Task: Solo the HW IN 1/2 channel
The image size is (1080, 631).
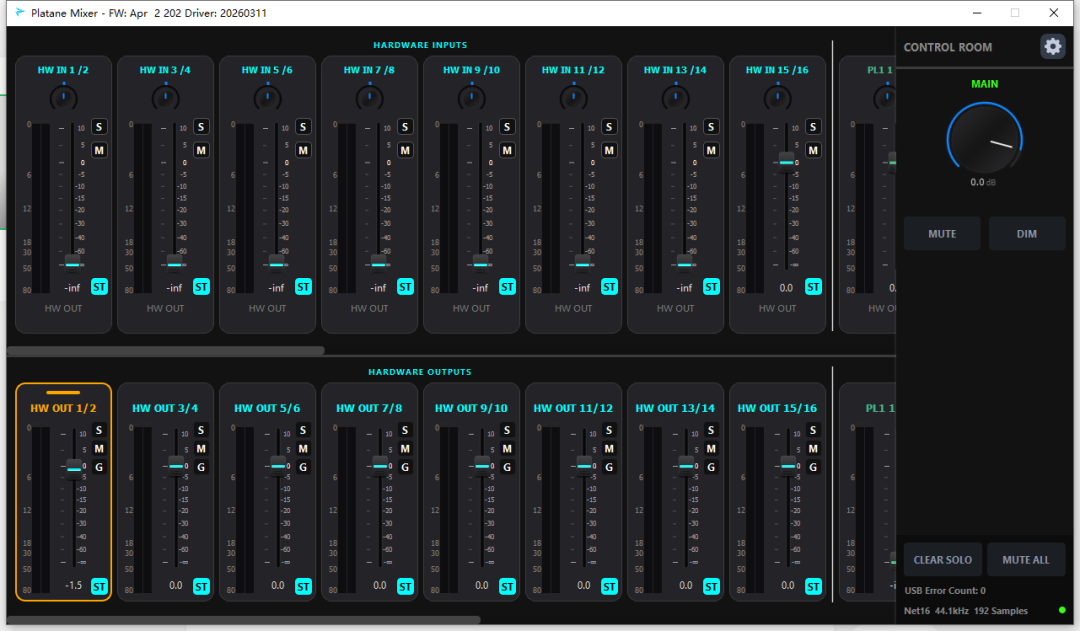Action: 99,127
